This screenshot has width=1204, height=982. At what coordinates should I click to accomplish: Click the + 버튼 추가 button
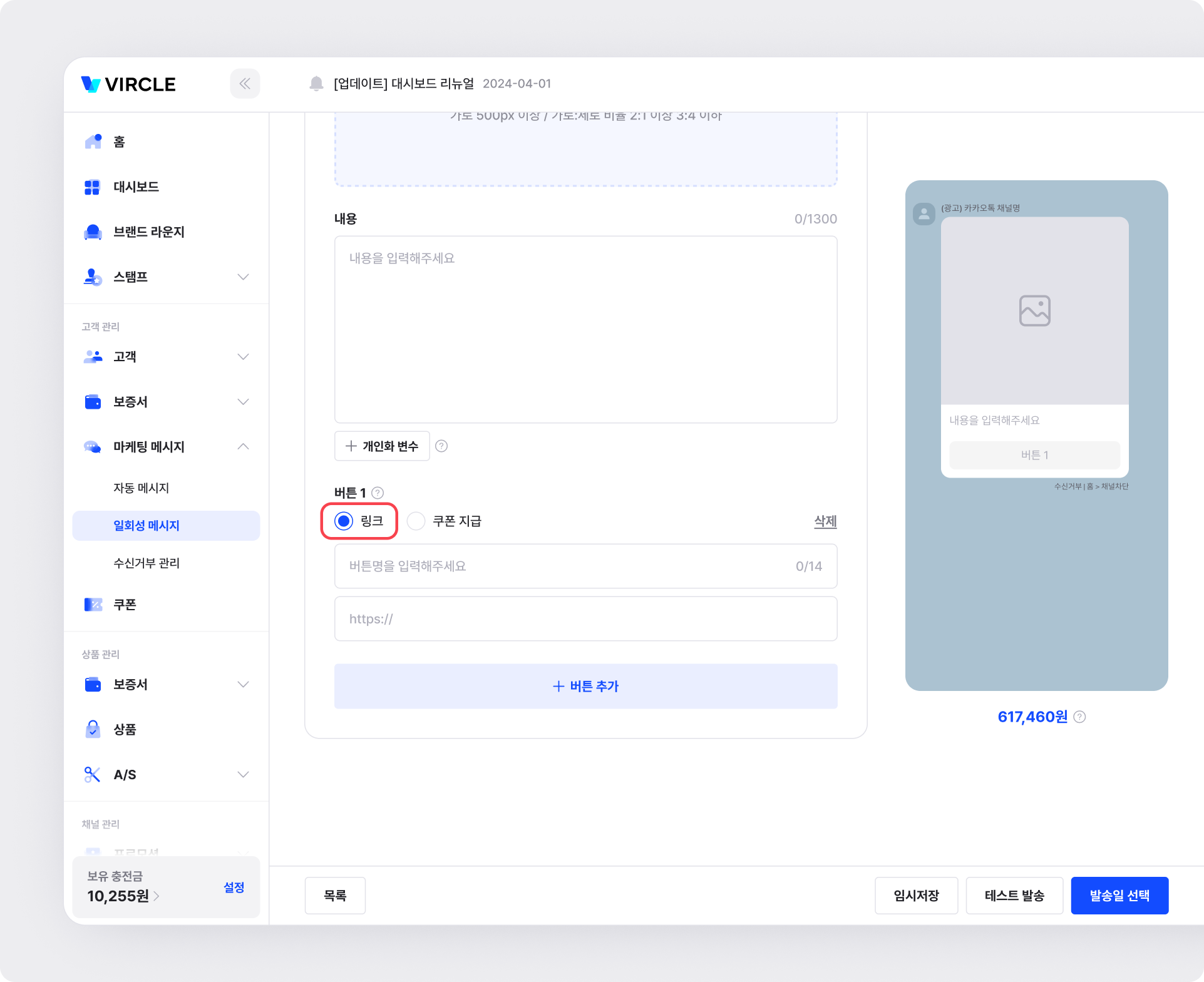(x=585, y=687)
